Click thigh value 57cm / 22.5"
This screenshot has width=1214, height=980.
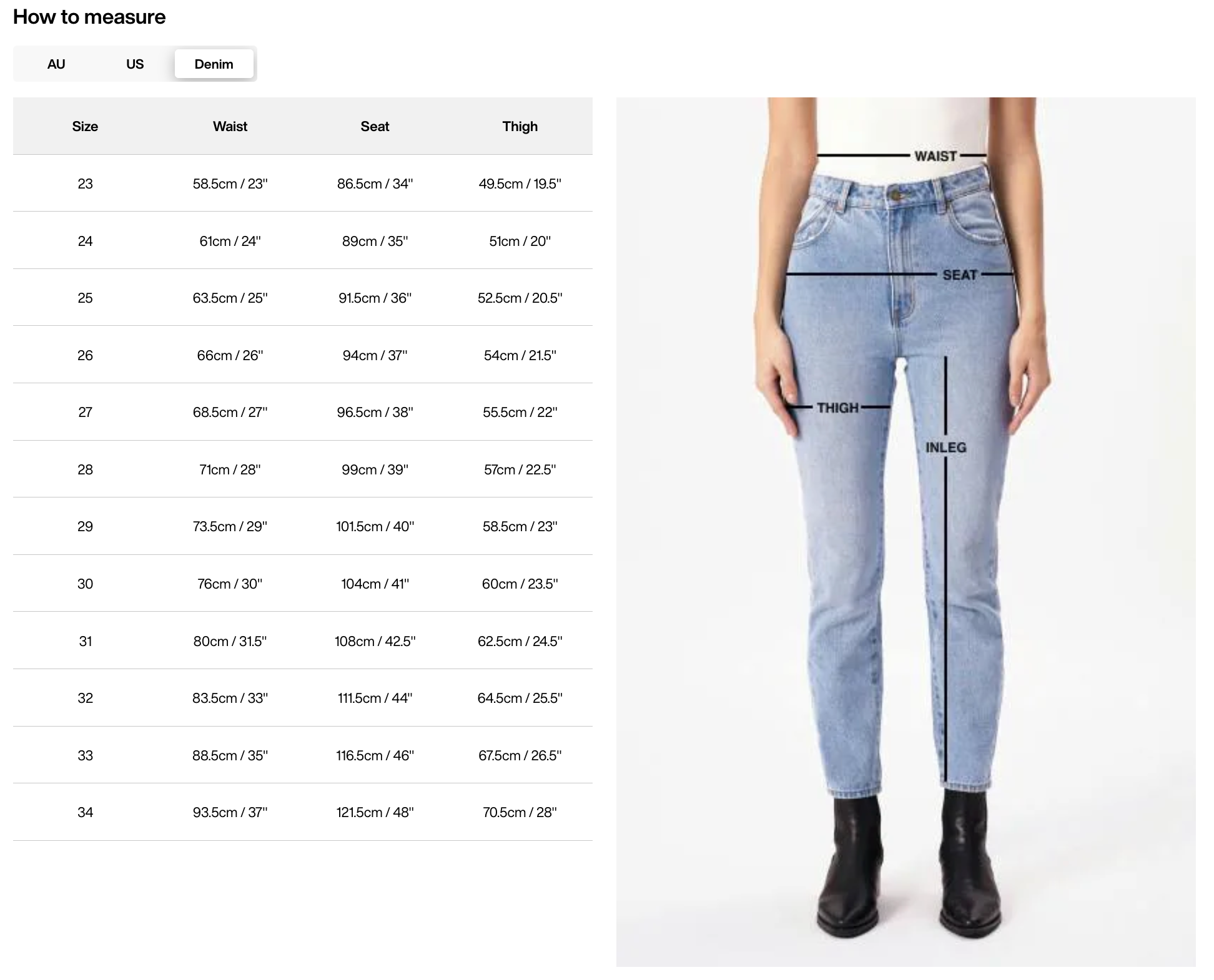coord(520,469)
